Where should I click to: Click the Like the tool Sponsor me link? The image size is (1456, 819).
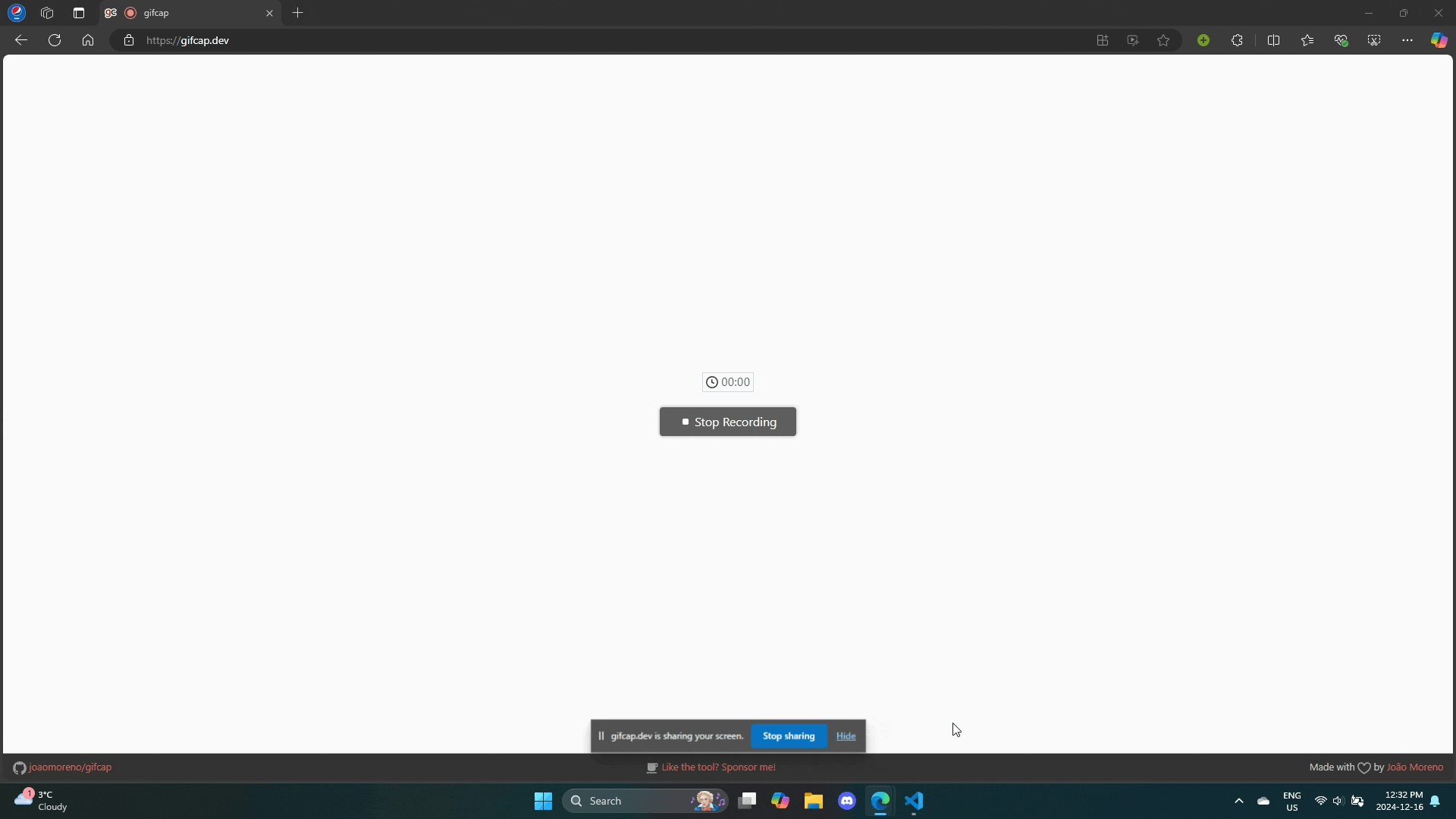pyautogui.click(x=718, y=767)
